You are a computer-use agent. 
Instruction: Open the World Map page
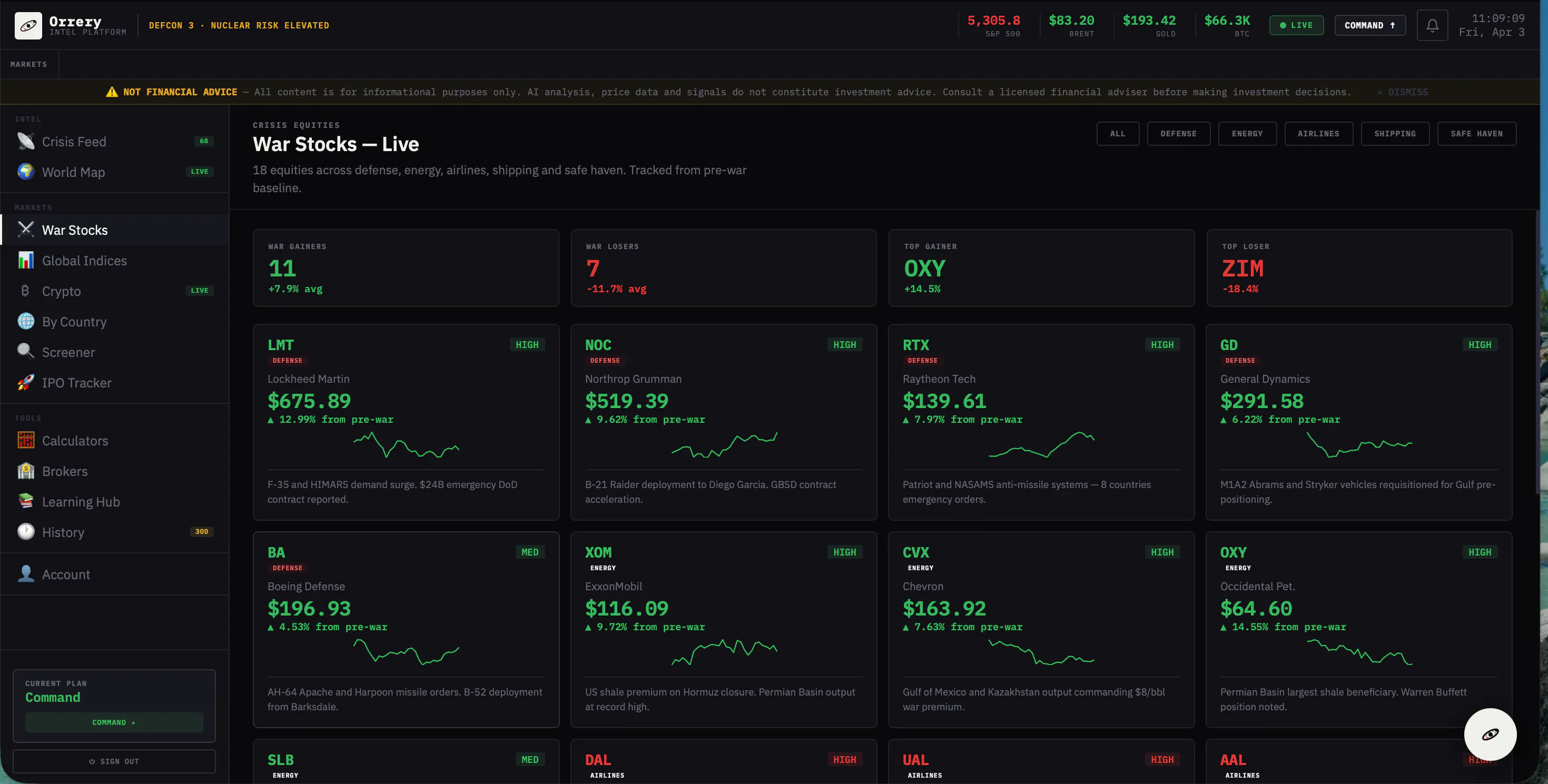coord(114,172)
